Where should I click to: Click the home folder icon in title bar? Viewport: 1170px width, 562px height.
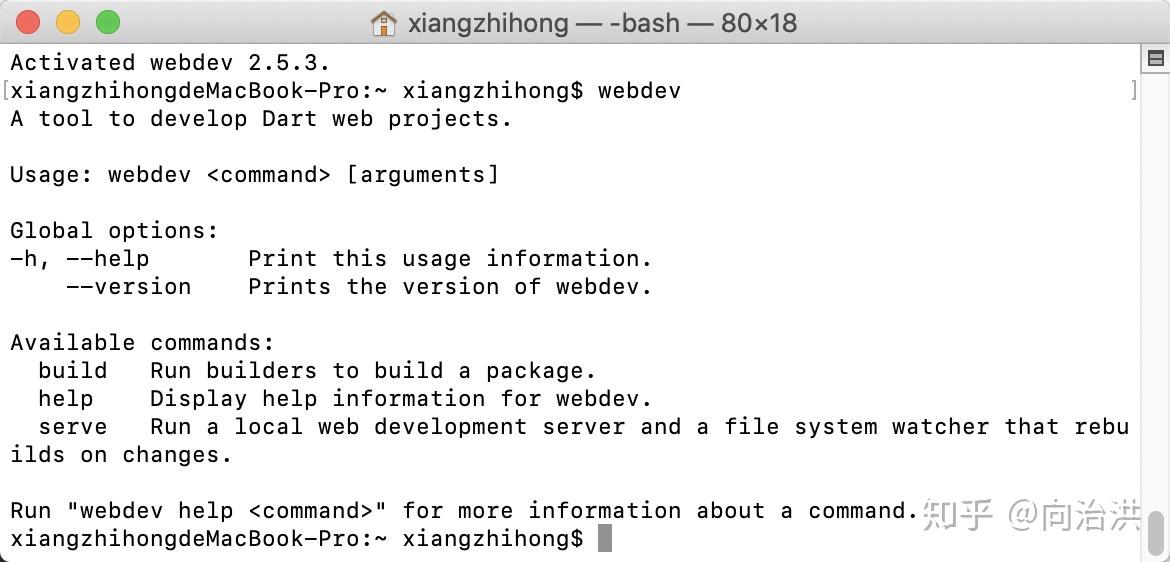[x=384, y=23]
